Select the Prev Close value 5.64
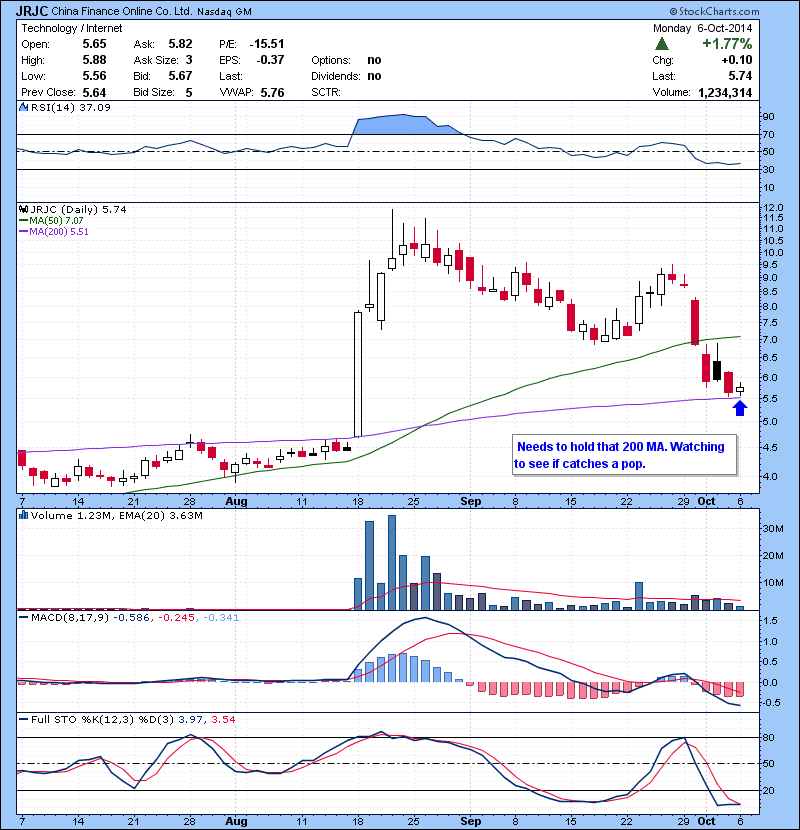The width and height of the screenshot is (800, 830). 94,93
